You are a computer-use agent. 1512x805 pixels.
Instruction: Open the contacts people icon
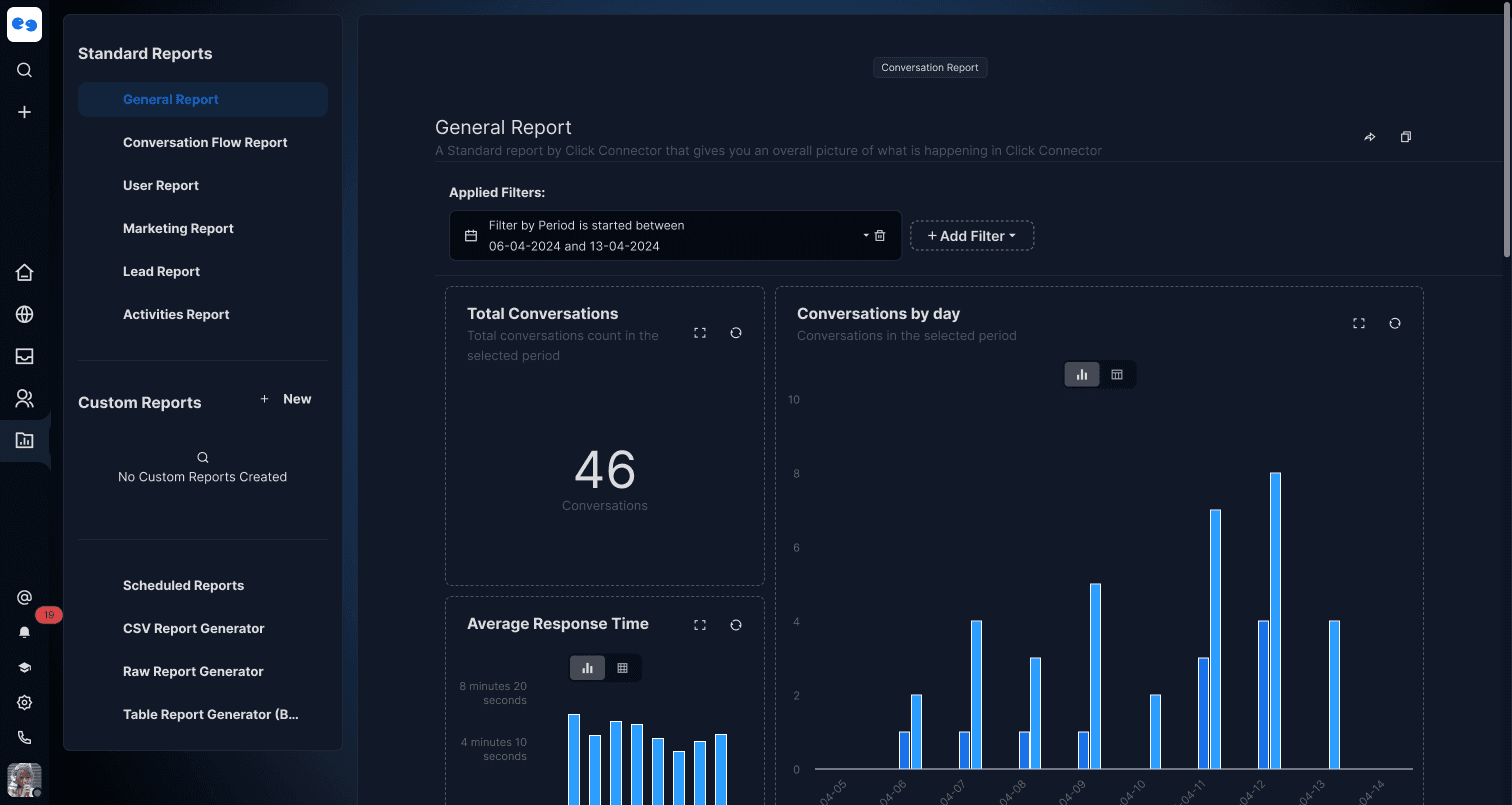[x=25, y=399]
